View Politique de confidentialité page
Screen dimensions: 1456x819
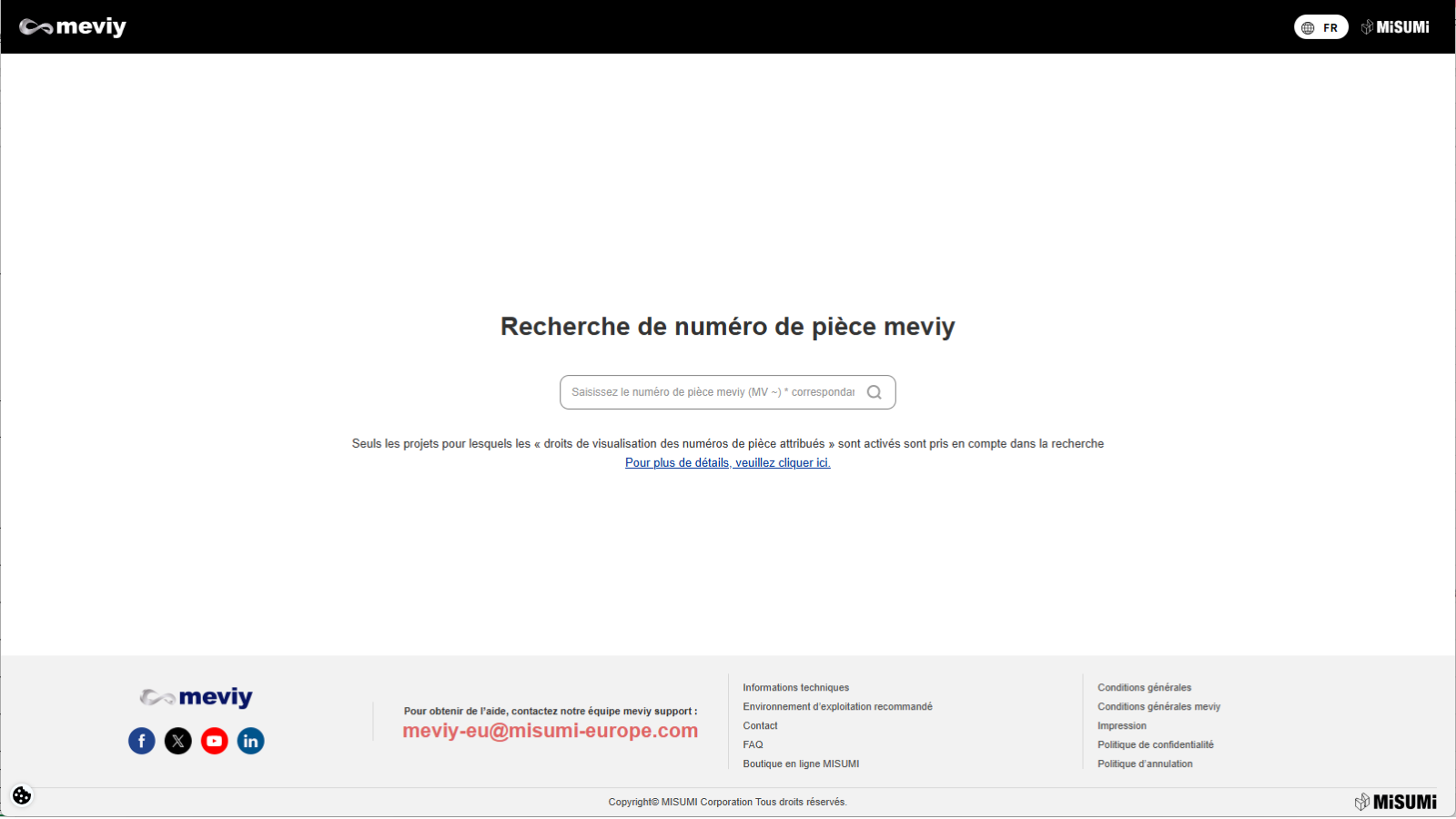[1155, 745]
